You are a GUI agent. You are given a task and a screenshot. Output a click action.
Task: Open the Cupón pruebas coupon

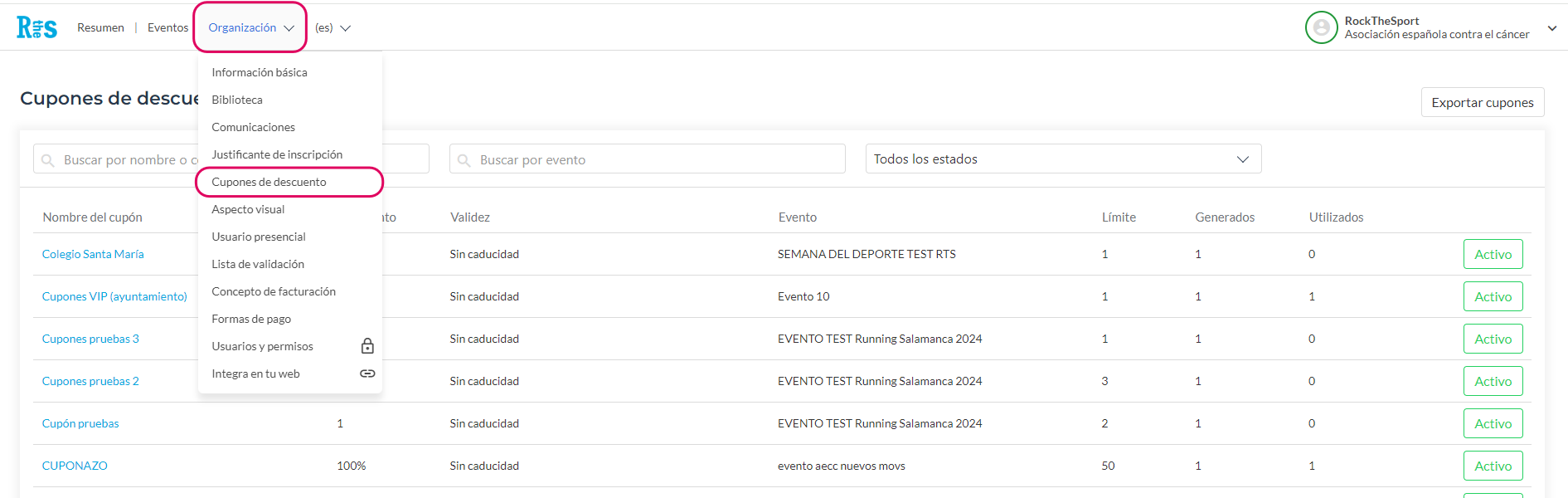pyautogui.click(x=80, y=423)
